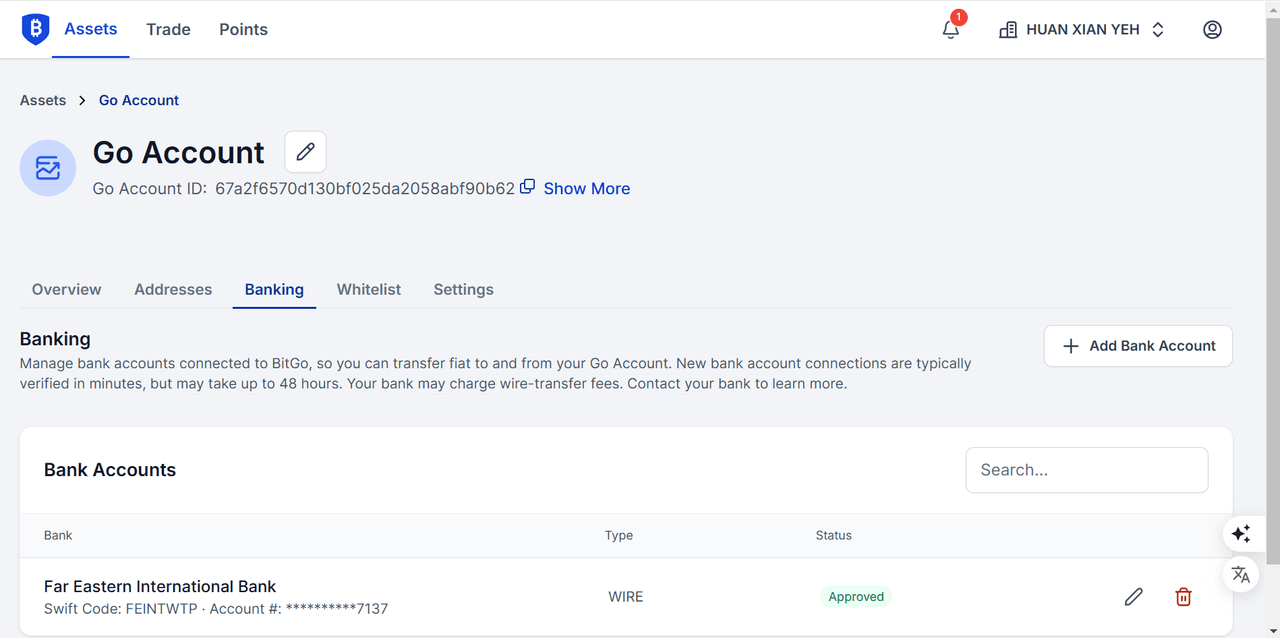Click the Far Eastern International Bank name
Viewport: 1280px width, 638px height.
click(x=160, y=587)
